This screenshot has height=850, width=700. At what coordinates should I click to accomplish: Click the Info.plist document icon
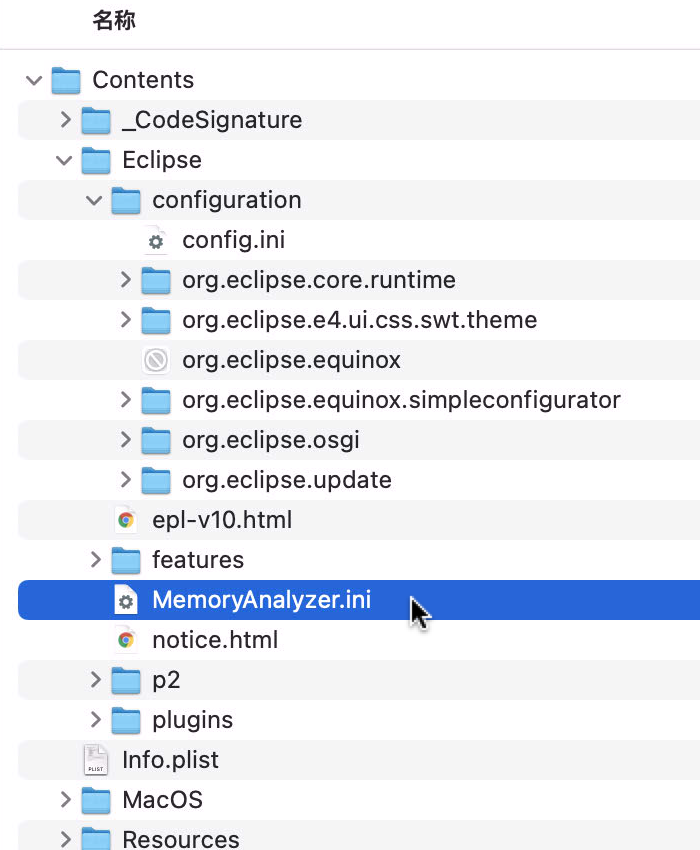pos(95,760)
